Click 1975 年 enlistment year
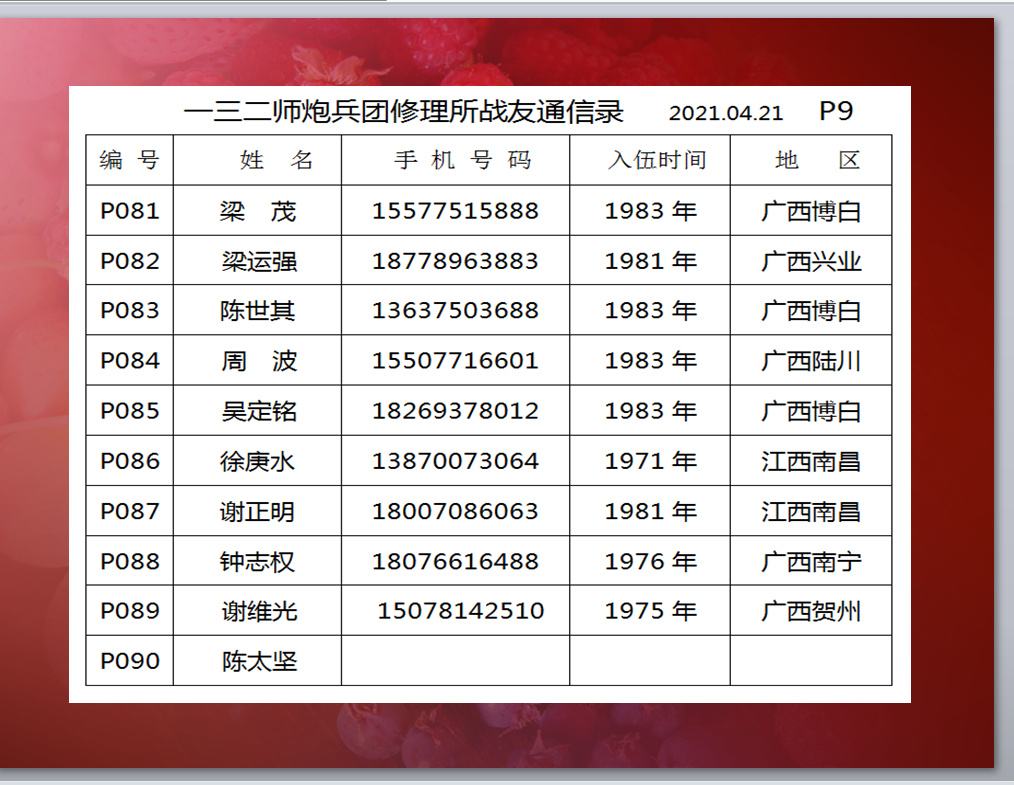The image size is (1014, 785). coord(651,611)
